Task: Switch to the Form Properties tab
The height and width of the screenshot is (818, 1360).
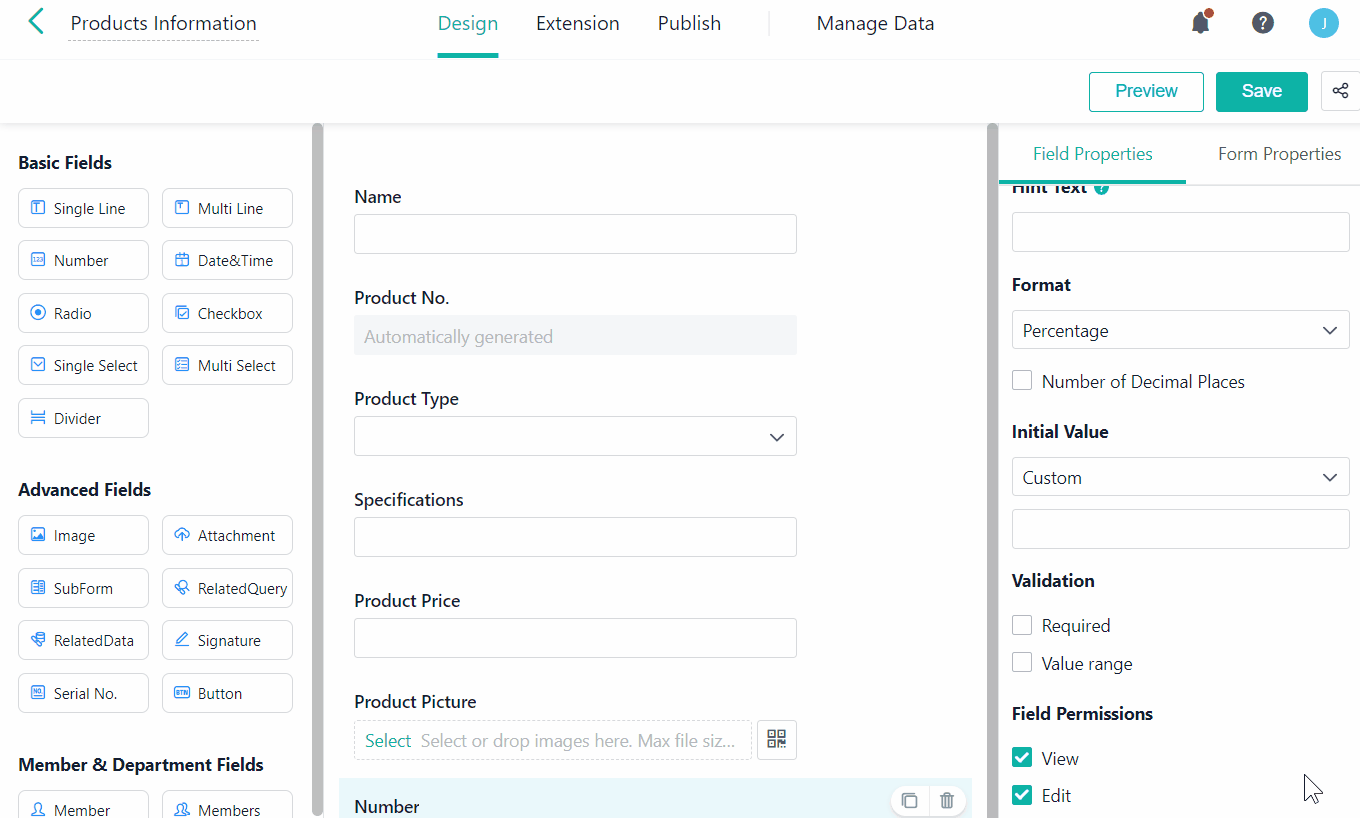Action: [x=1279, y=154]
